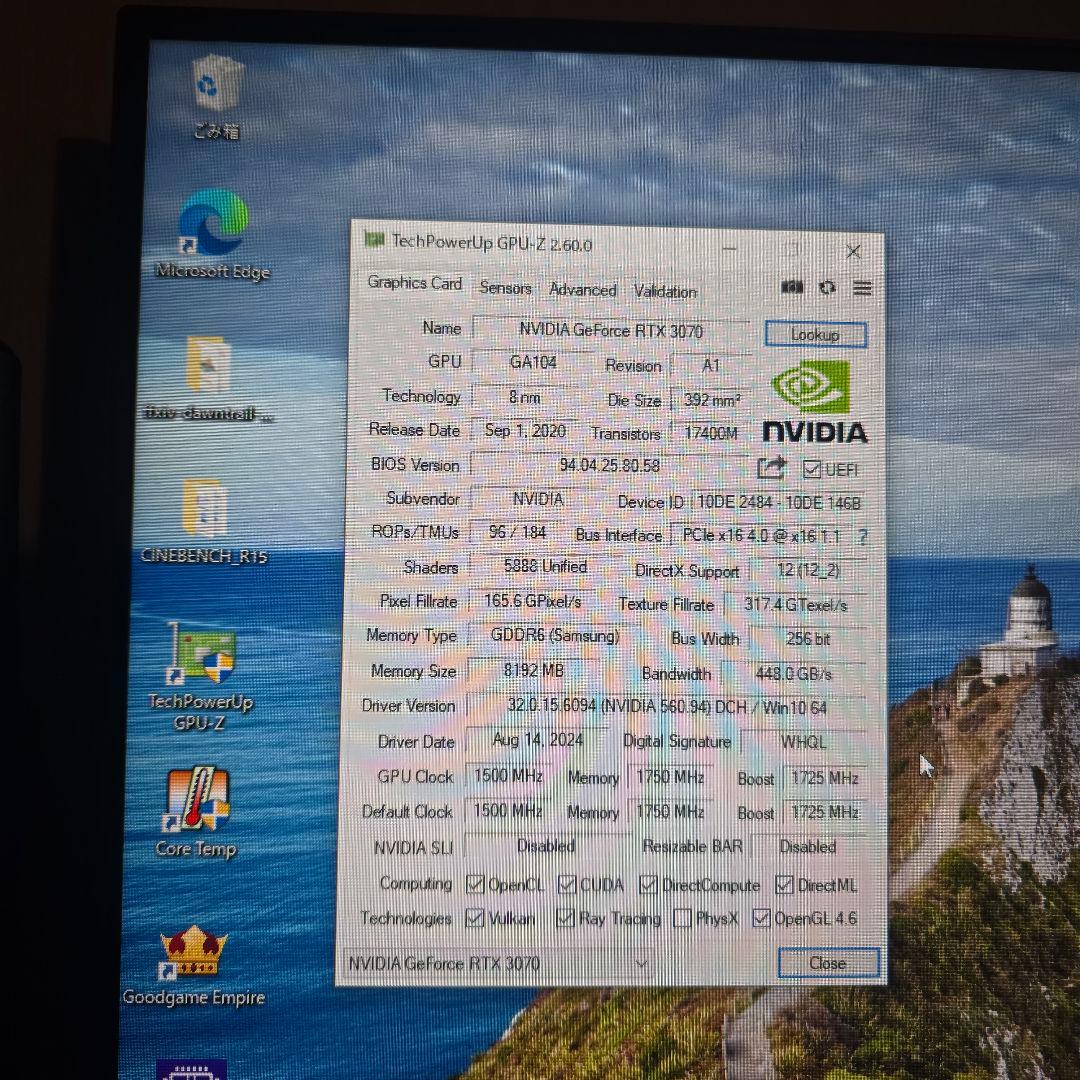Image resolution: width=1080 pixels, height=1080 pixels.
Task: Switch to the Graphics Card tab
Action: click(415, 282)
